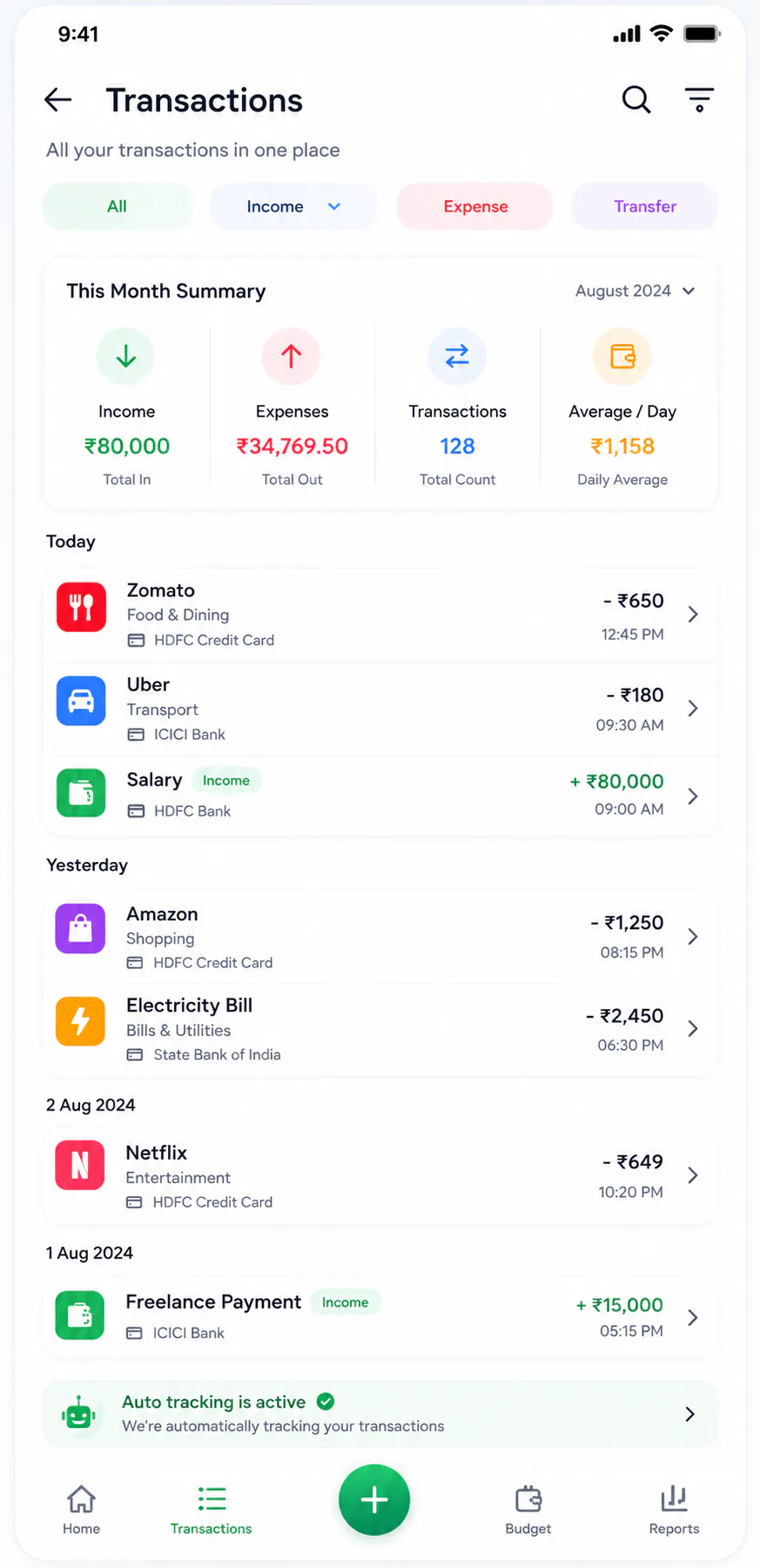Switch to Transactions tab in bottom bar
The image size is (760, 1568).
(212, 1510)
